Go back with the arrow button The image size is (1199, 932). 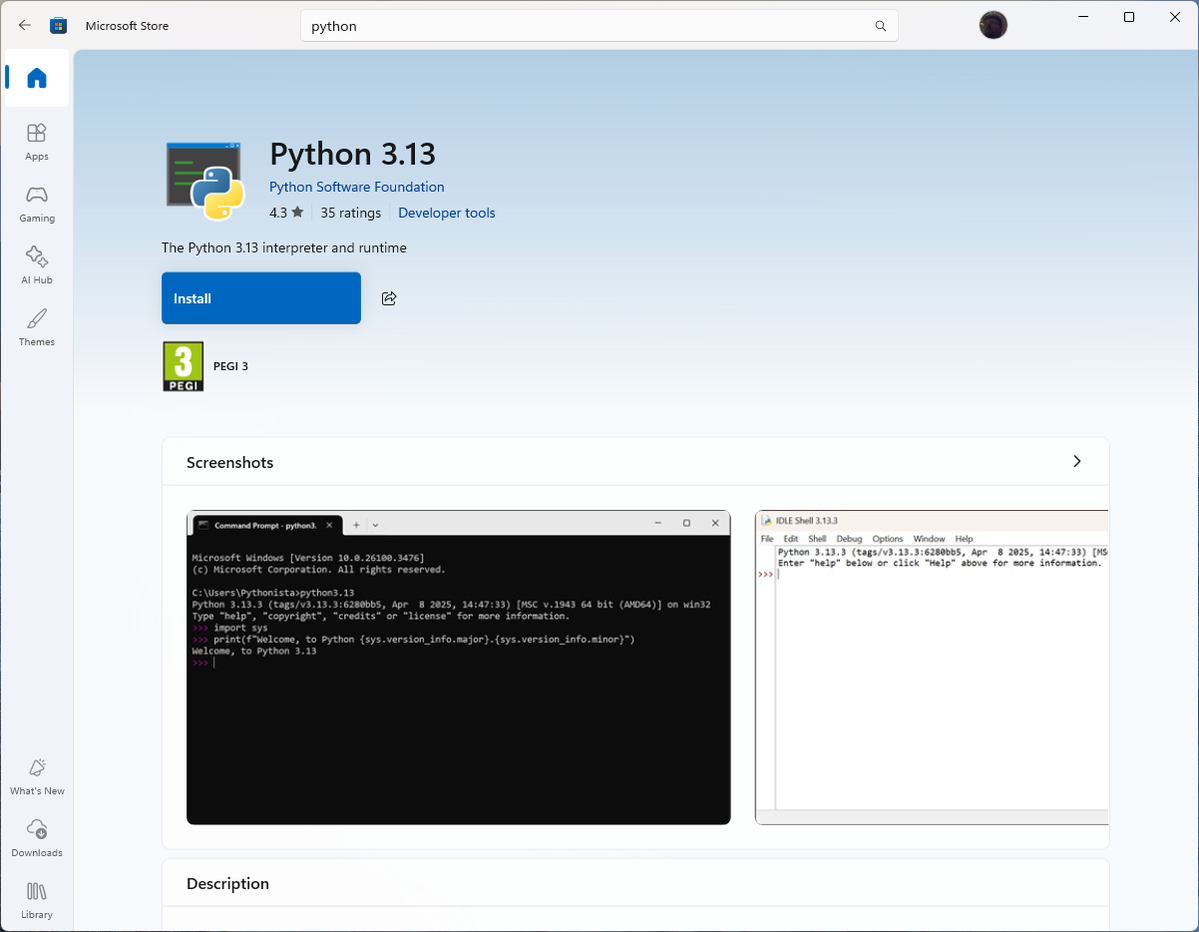pos(24,25)
